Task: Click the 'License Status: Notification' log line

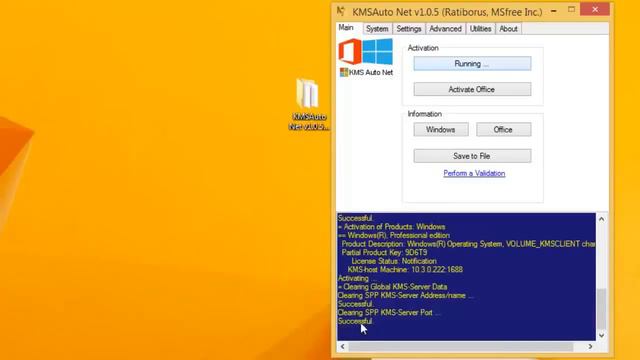Action: [x=394, y=261]
